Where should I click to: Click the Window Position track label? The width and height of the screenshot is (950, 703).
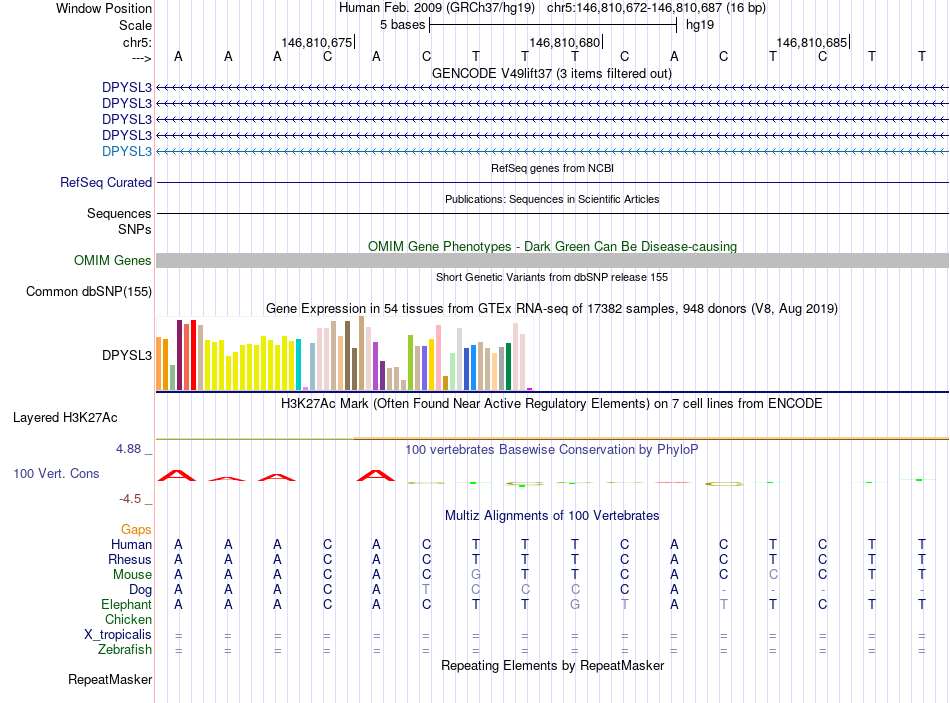click(104, 8)
